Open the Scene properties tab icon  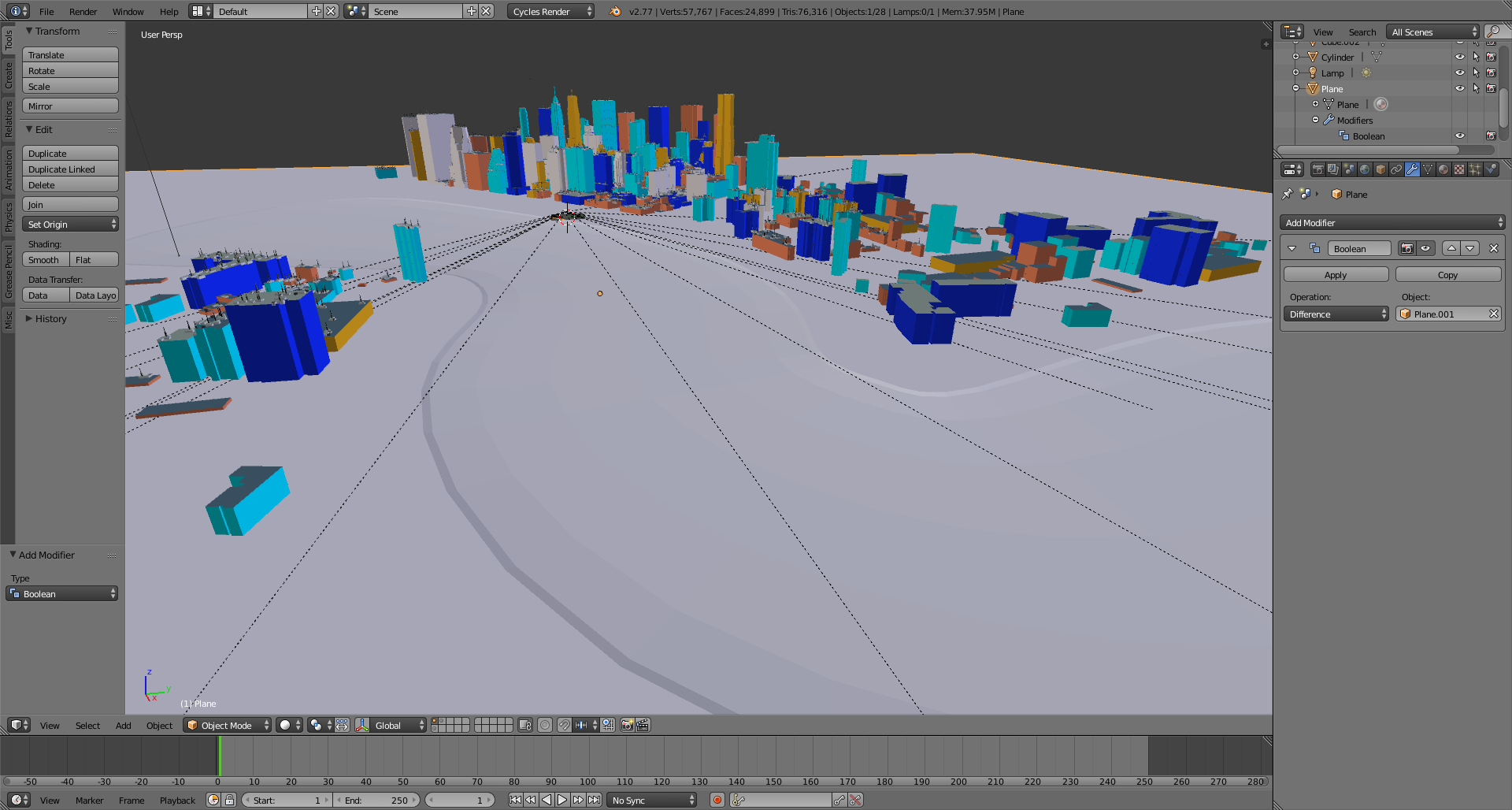(1349, 169)
